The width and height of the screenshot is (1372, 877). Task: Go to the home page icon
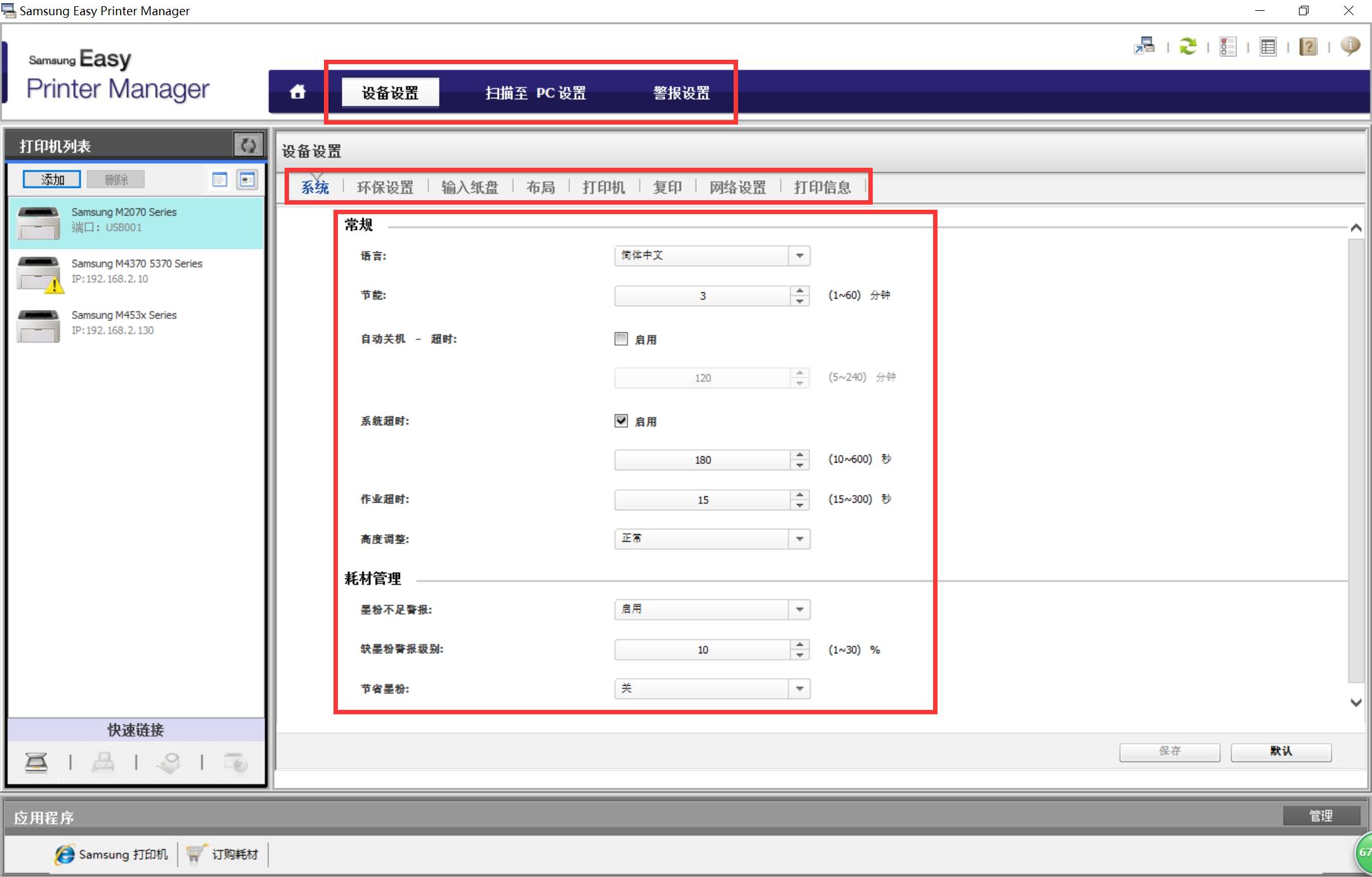297,92
